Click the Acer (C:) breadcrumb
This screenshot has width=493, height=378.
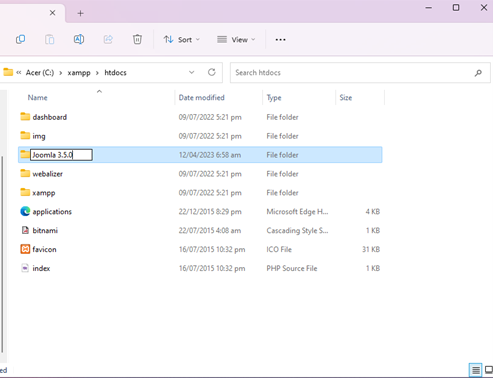[40, 73]
